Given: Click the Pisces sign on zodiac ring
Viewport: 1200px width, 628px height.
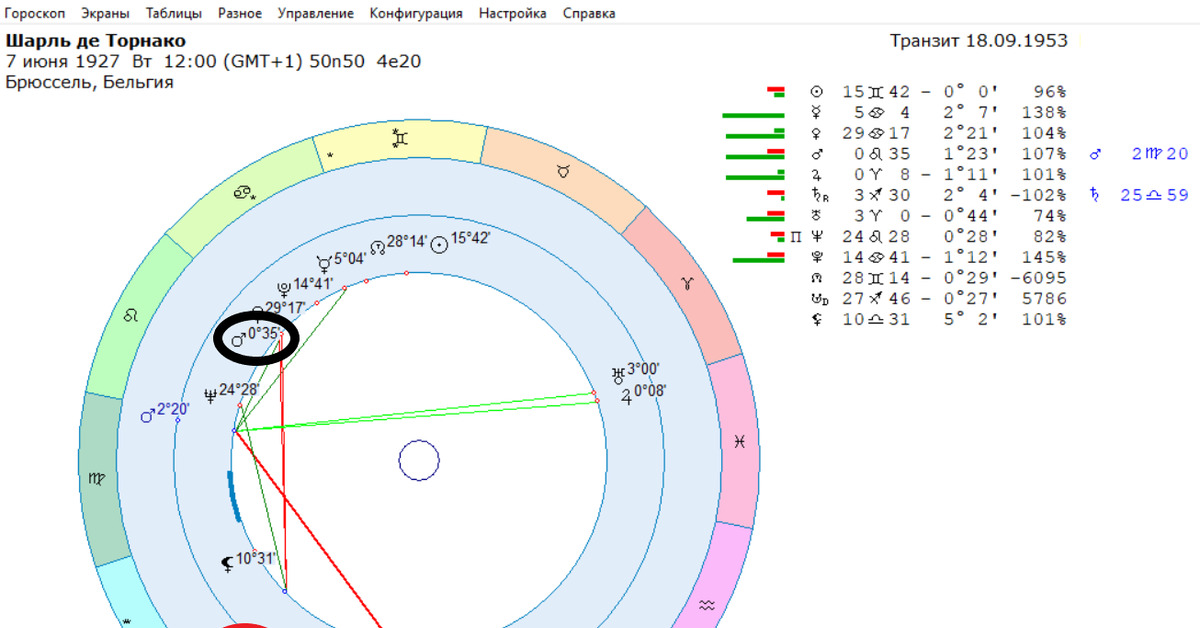Looking at the screenshot, I should click(x=739, y=441).
